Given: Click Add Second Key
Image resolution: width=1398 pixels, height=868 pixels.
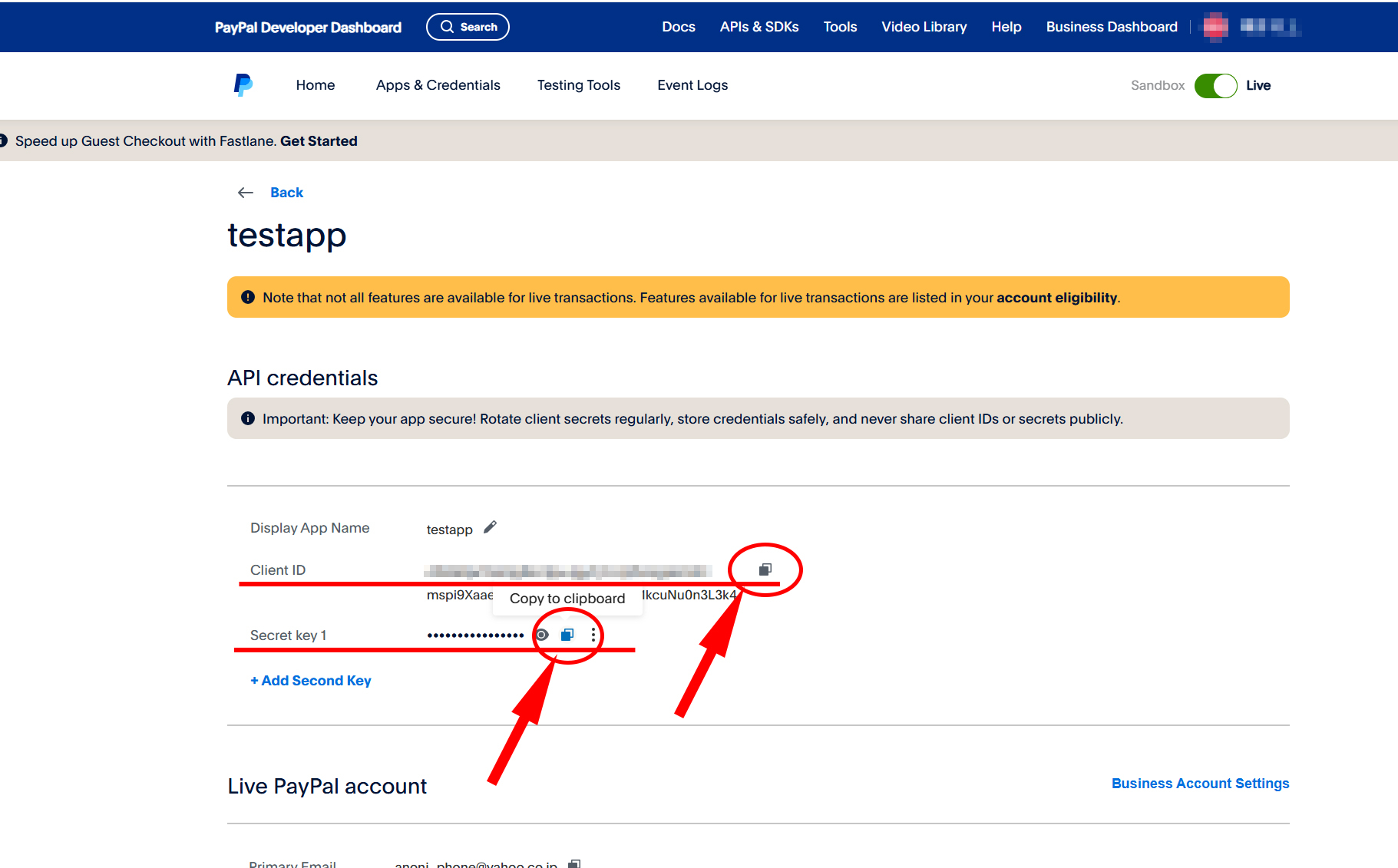Looking at the screenshot, I should [311, 681].
